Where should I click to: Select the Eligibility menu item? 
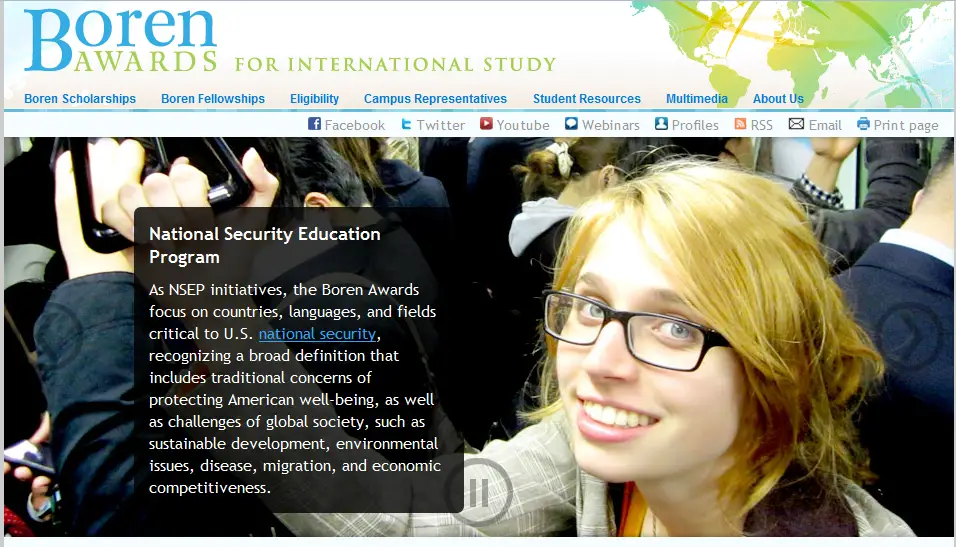tap(314, 99)
